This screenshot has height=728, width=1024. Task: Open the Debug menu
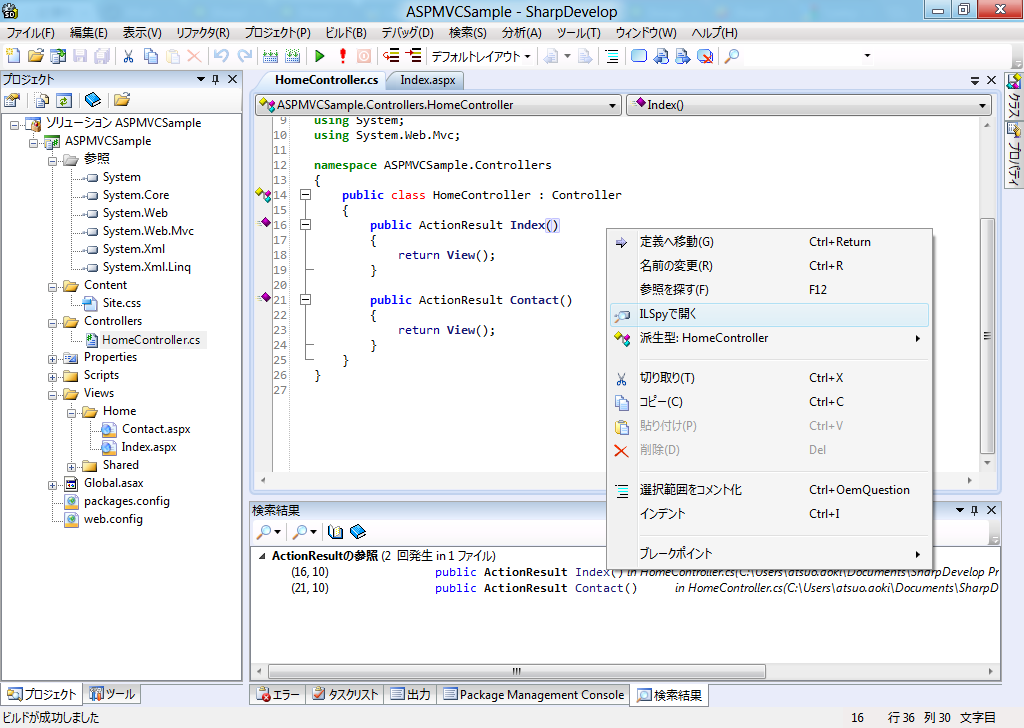(x=408, y=33)
